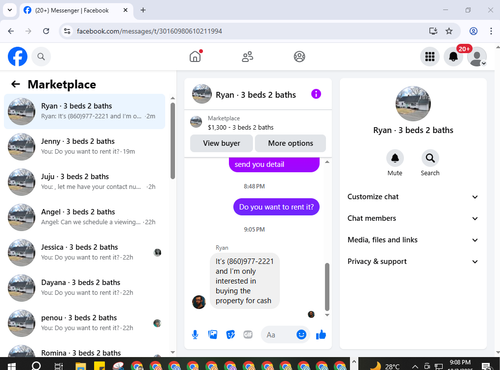Click Ryan's avatar next to his message

[x=199, y=302]
